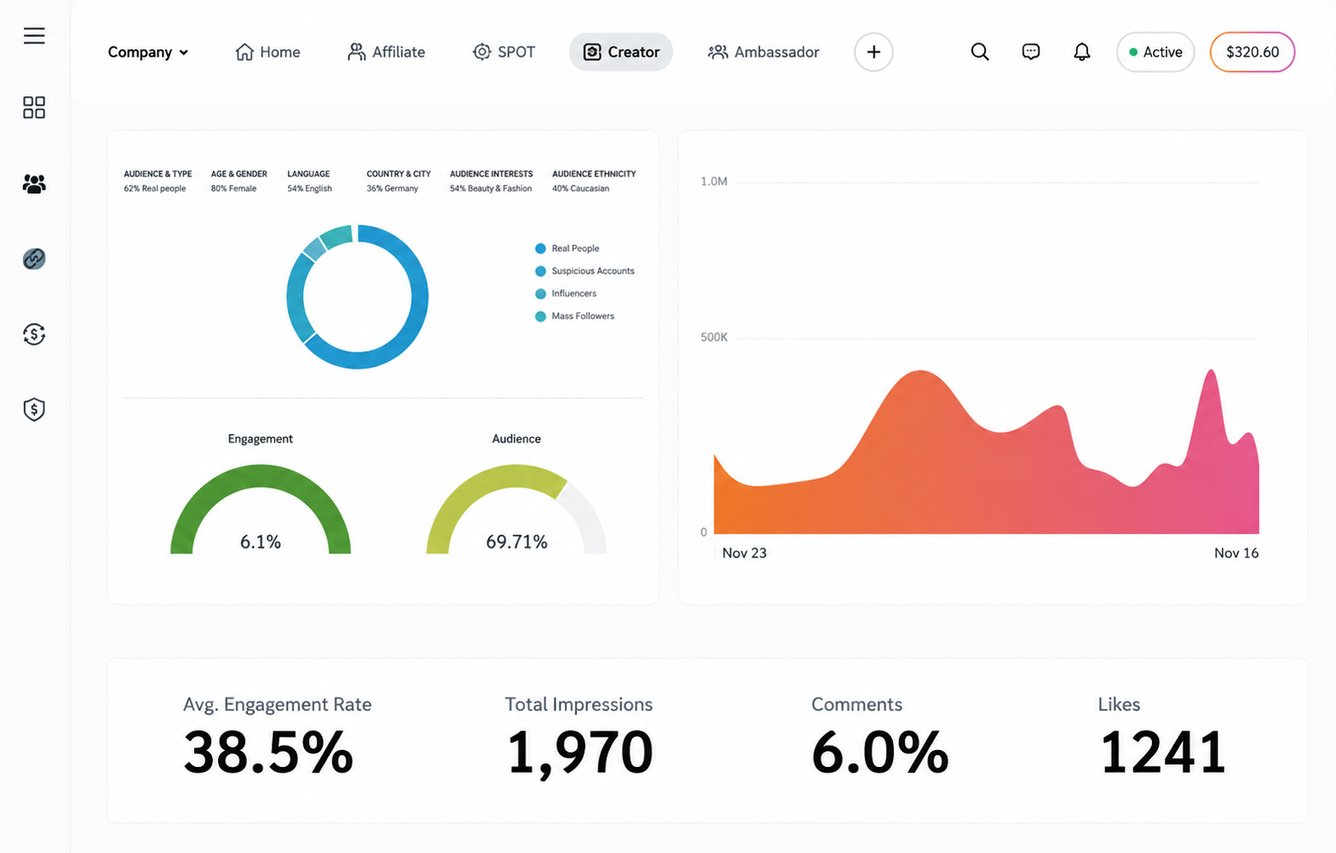This screenshot has width=1336, height=853.
Task: Go to the SPOT tab
Action: (504, 52)
